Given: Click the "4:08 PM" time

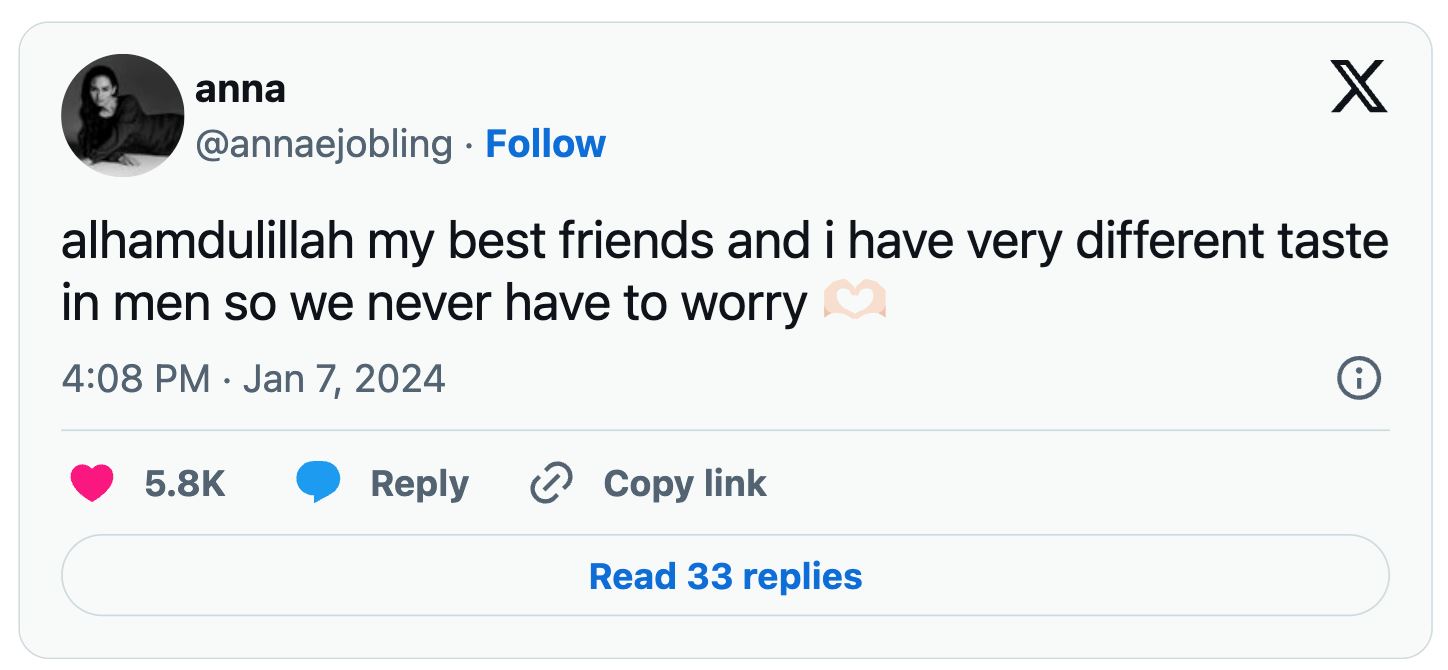Looking at the screenshot, I should [x=135, y=380].
